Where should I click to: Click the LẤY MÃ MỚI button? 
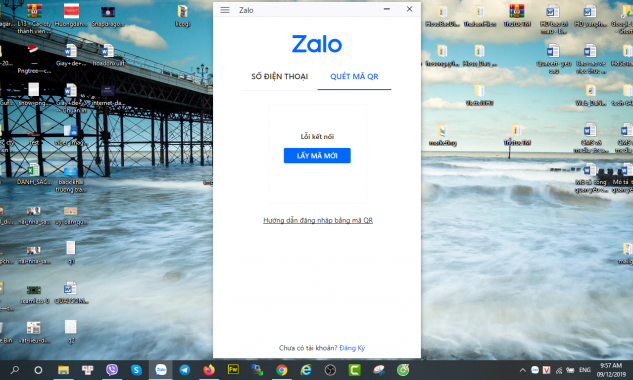(x=317, y=155)
